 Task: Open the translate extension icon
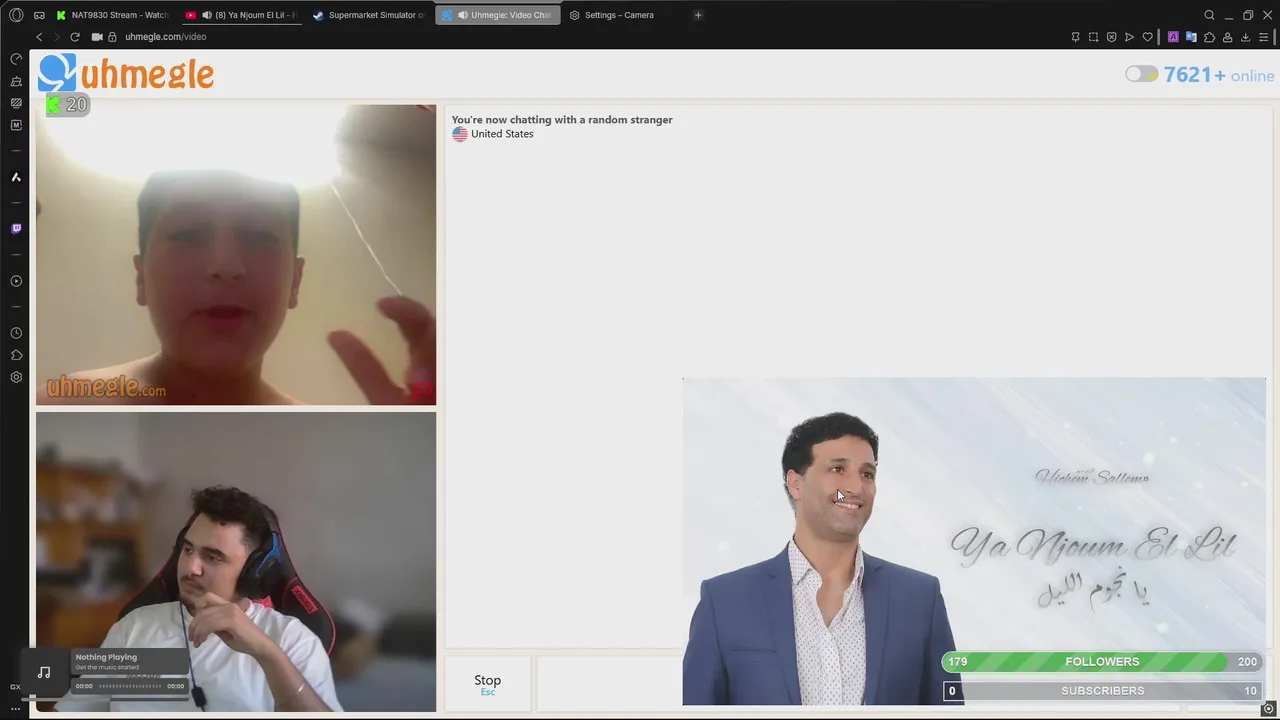1191,37
